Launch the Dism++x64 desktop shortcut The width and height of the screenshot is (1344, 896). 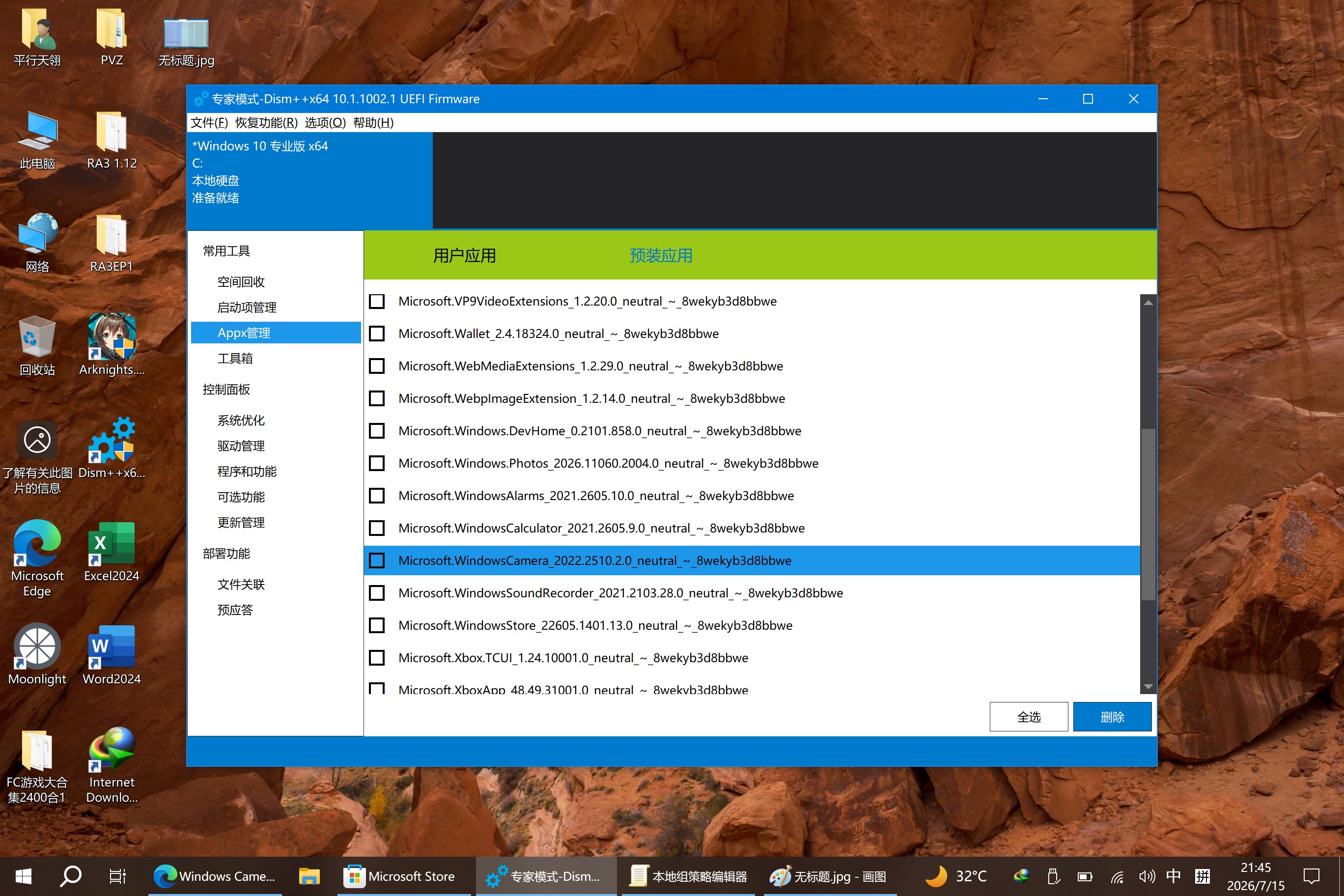click(x=112, y=448)
